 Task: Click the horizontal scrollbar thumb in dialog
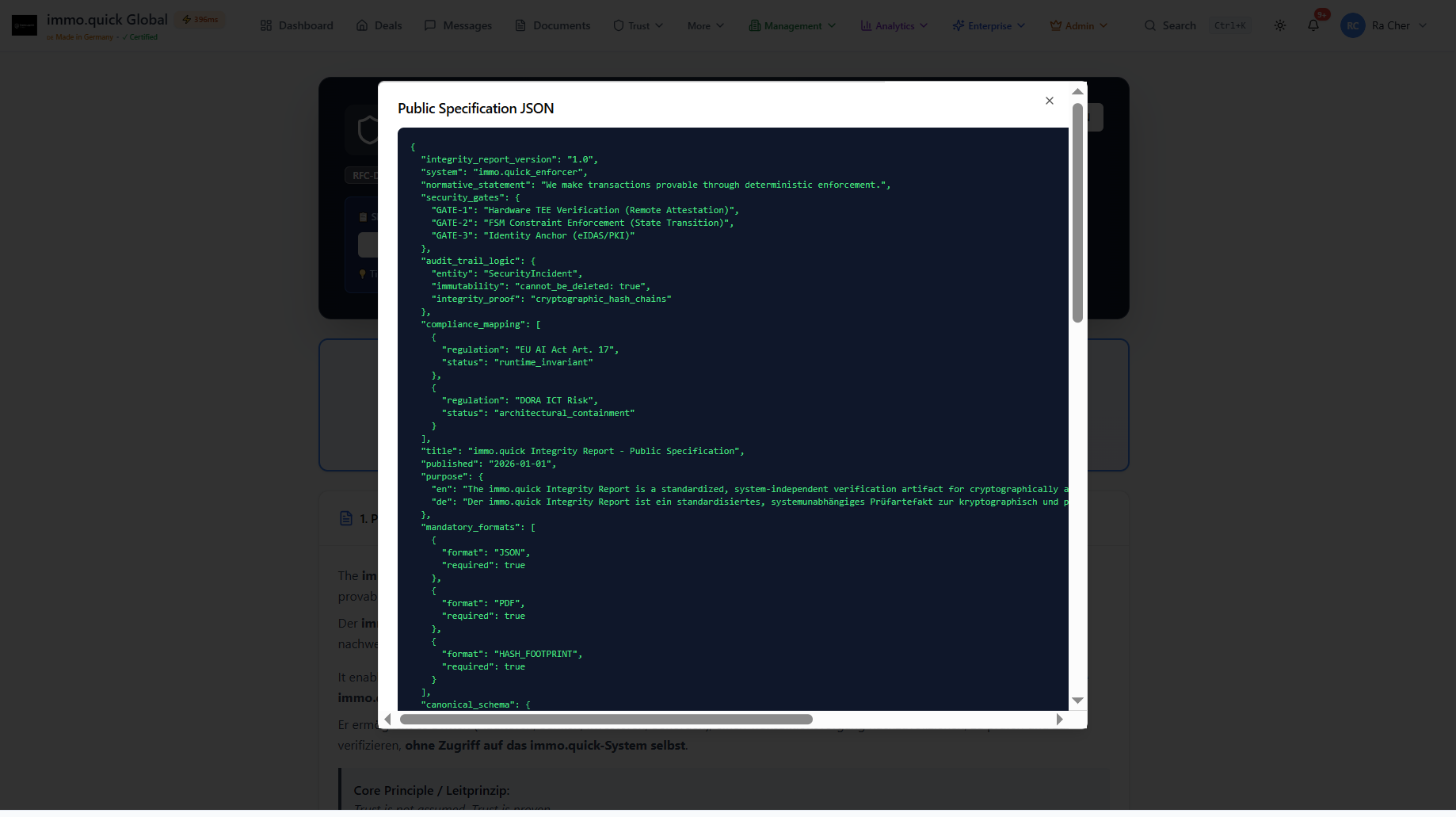coord(606,720)
